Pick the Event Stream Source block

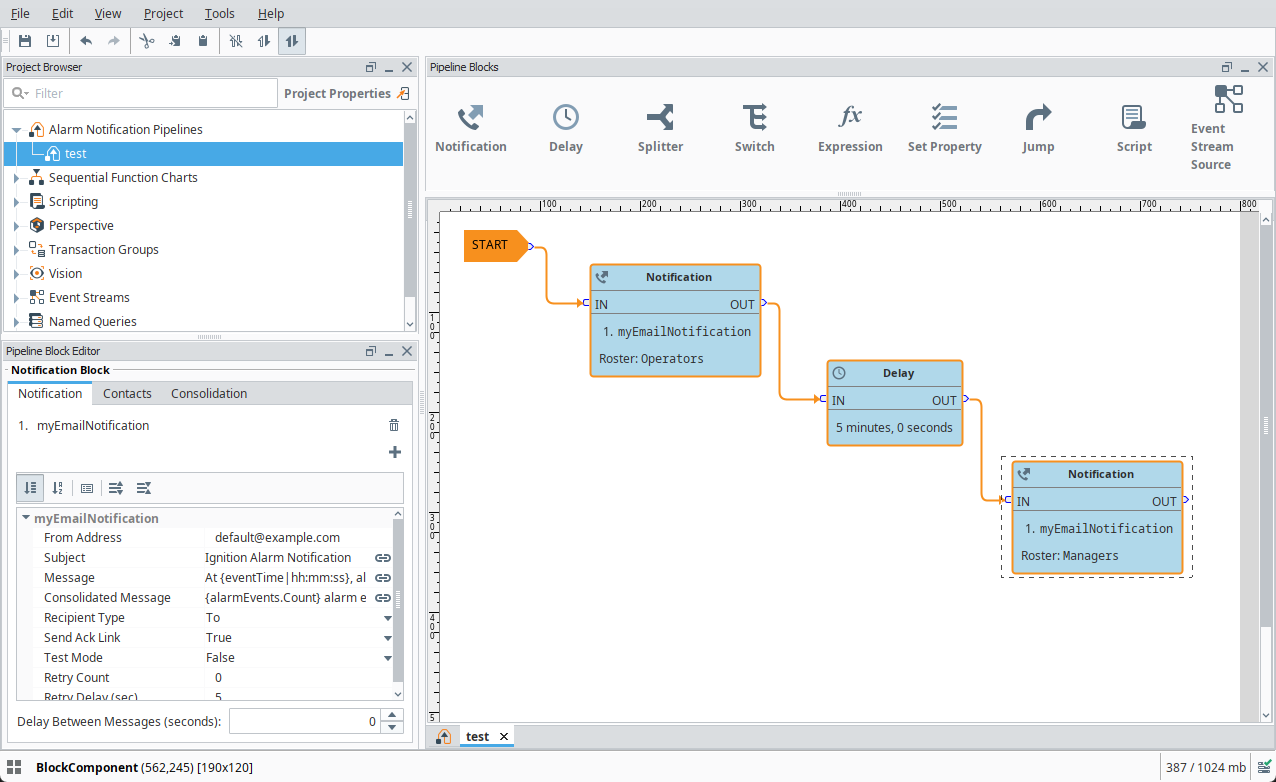1228,128
